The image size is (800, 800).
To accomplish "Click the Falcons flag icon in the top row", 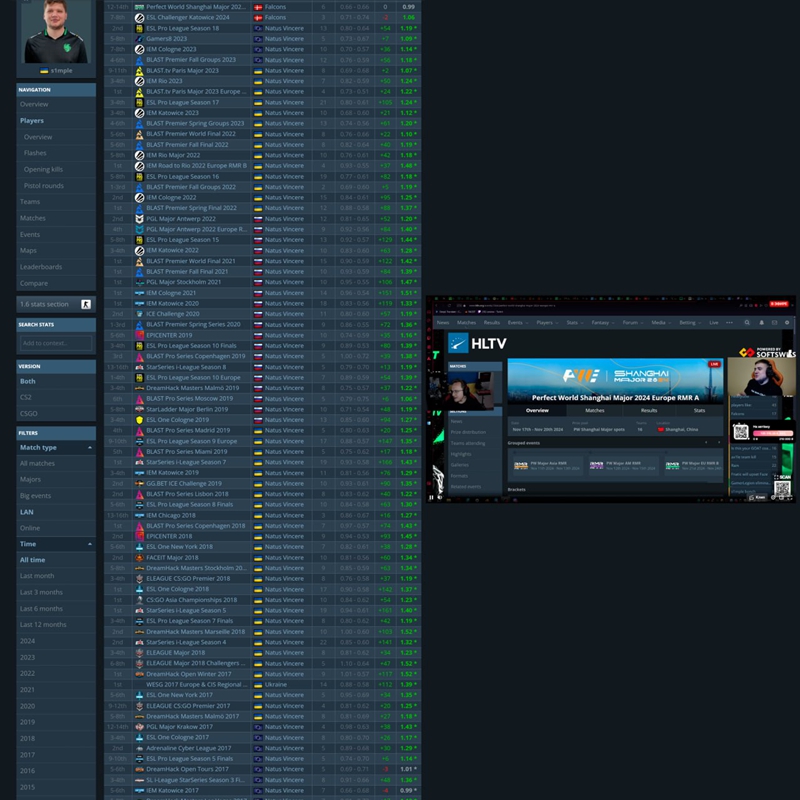I will point(258,6).
